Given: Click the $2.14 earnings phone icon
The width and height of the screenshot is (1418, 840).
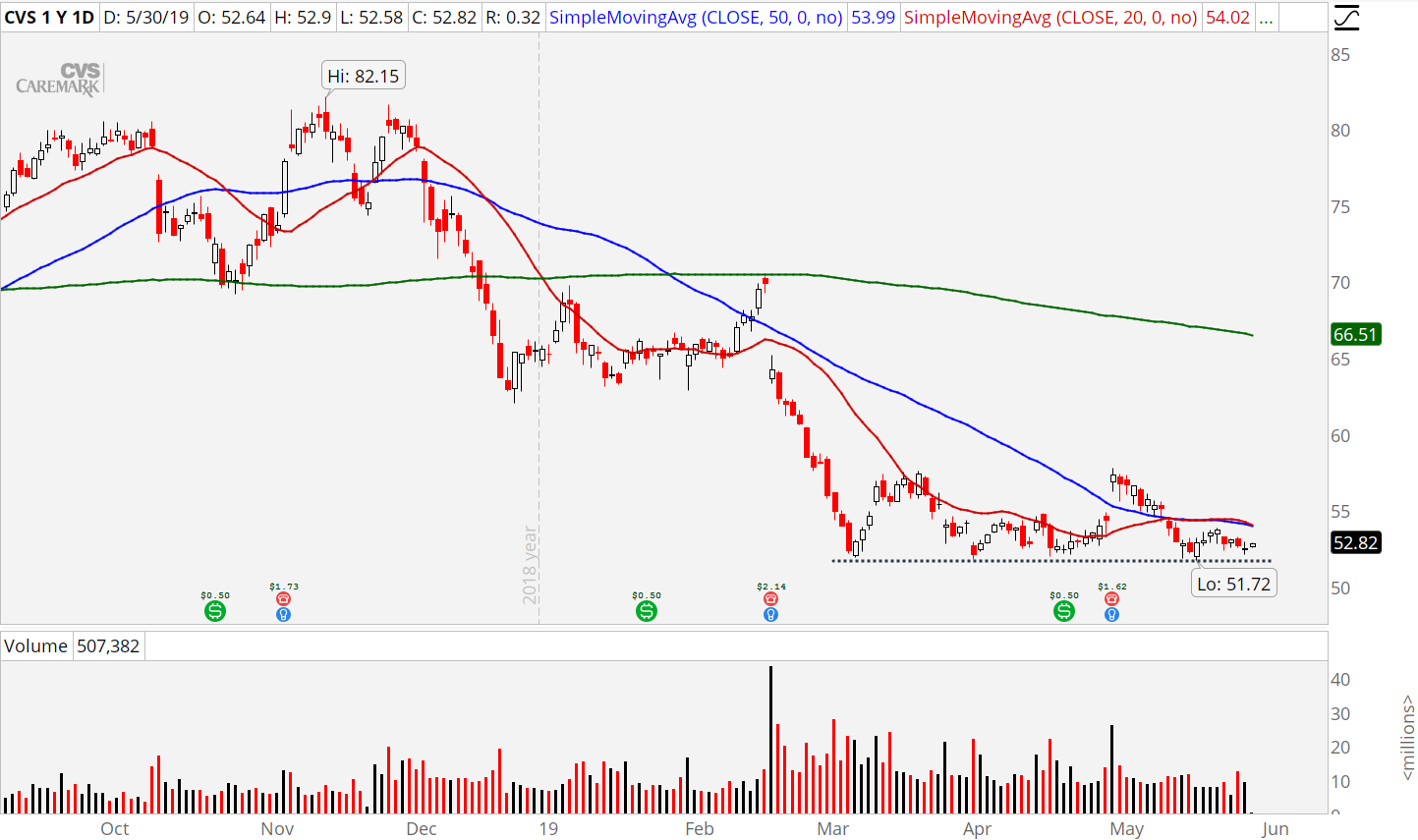Looking at the screenshot, I should click(770, 598).
